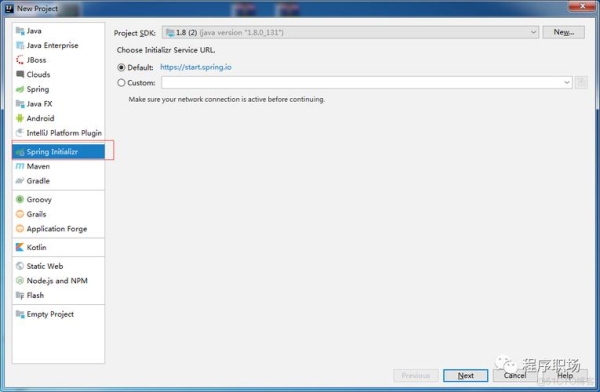Click the Static Web globe icon

[20, 266]
